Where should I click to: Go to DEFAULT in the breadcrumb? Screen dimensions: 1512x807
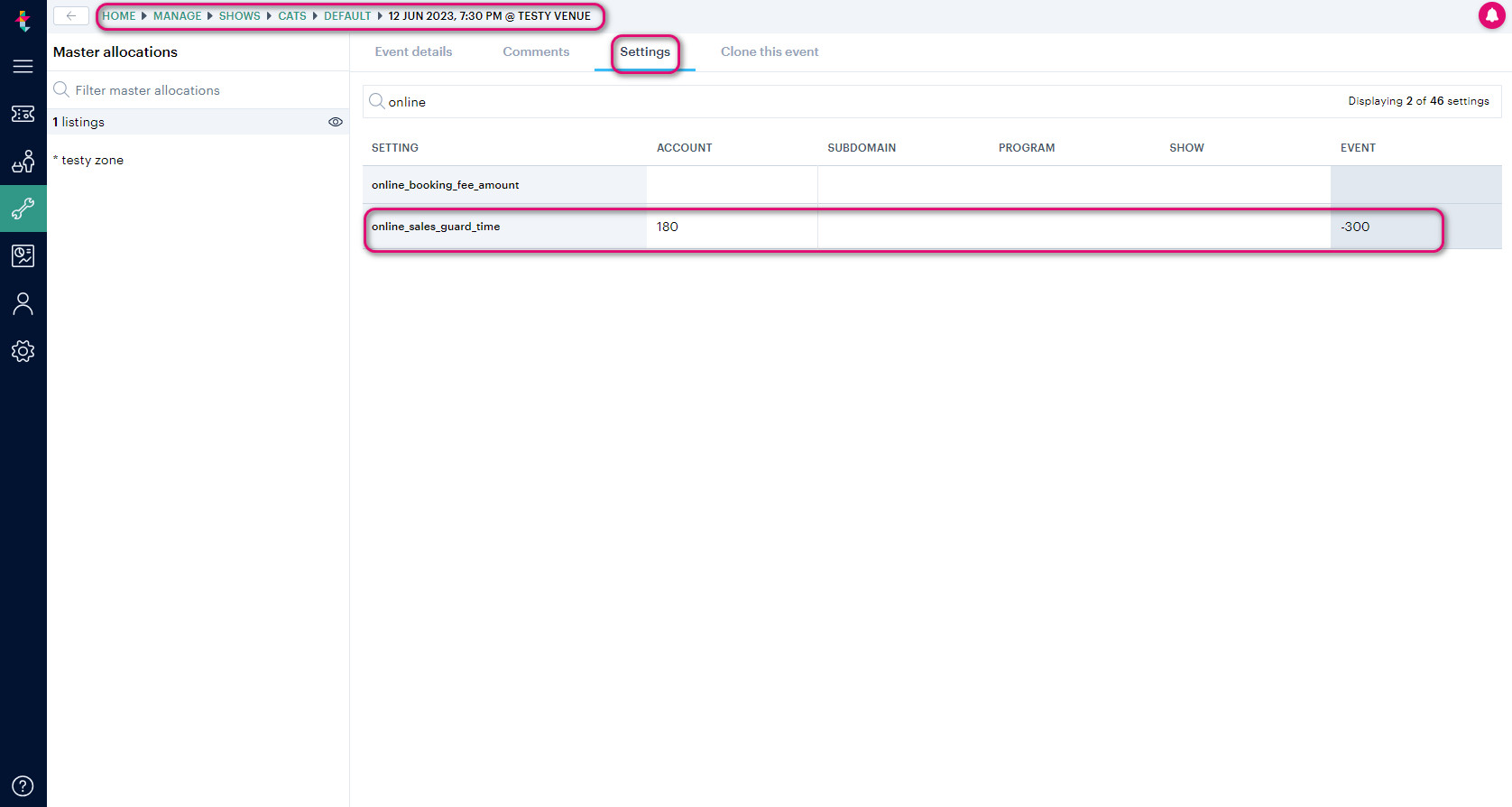click(x=347, y=16)
